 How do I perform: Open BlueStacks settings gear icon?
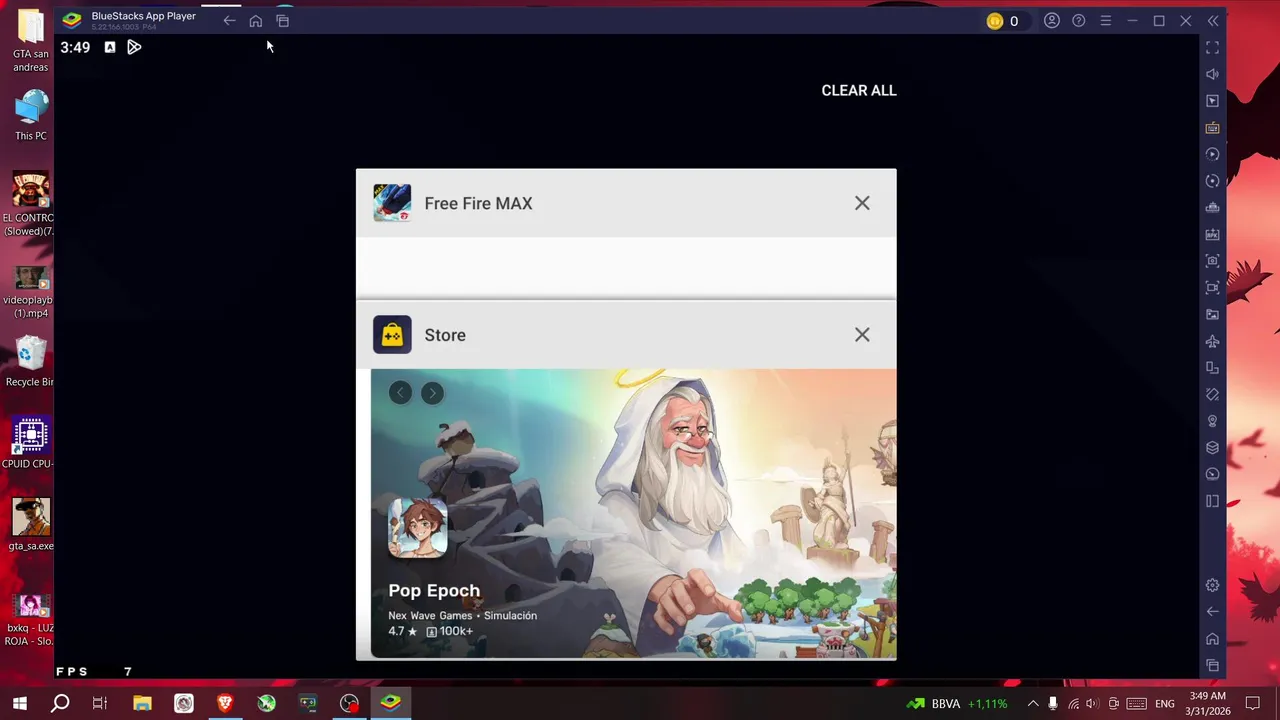coord(1213,585)
